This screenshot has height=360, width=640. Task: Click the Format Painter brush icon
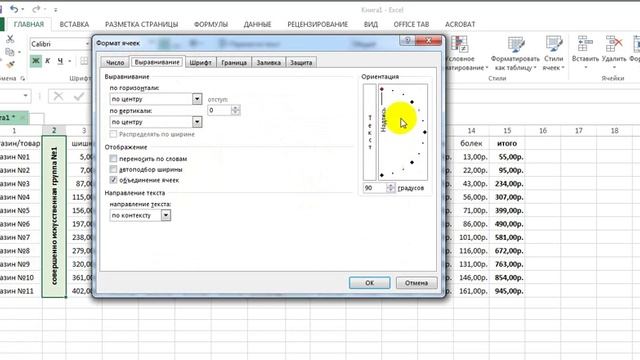click(x=10, y=64)
